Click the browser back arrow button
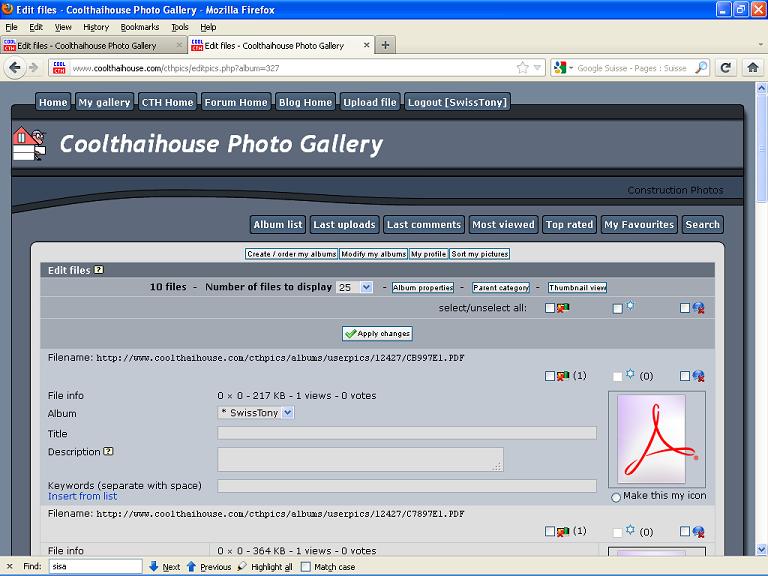Image resolution: width=768 pixels, height=576 pixels. (x=14, y=67)
